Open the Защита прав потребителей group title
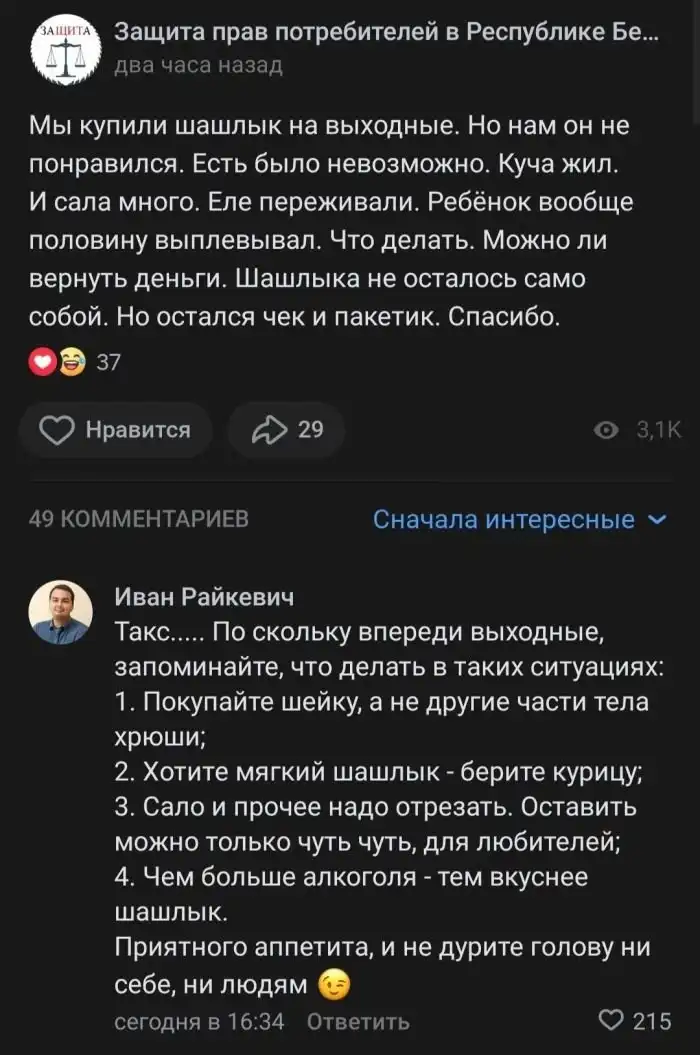This screenshot has width=700, height=1055. point(386,34)
